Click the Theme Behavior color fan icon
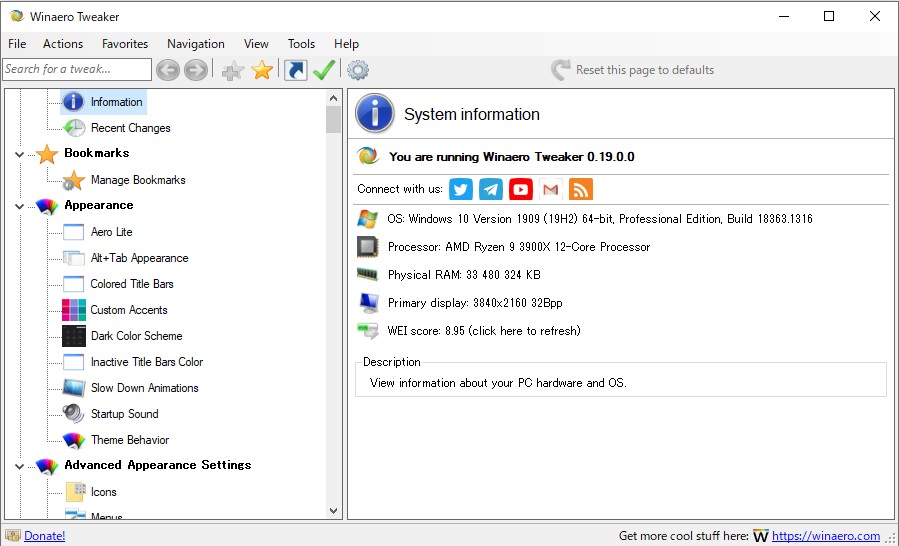899x546 pixels. (x=74, y=440)
